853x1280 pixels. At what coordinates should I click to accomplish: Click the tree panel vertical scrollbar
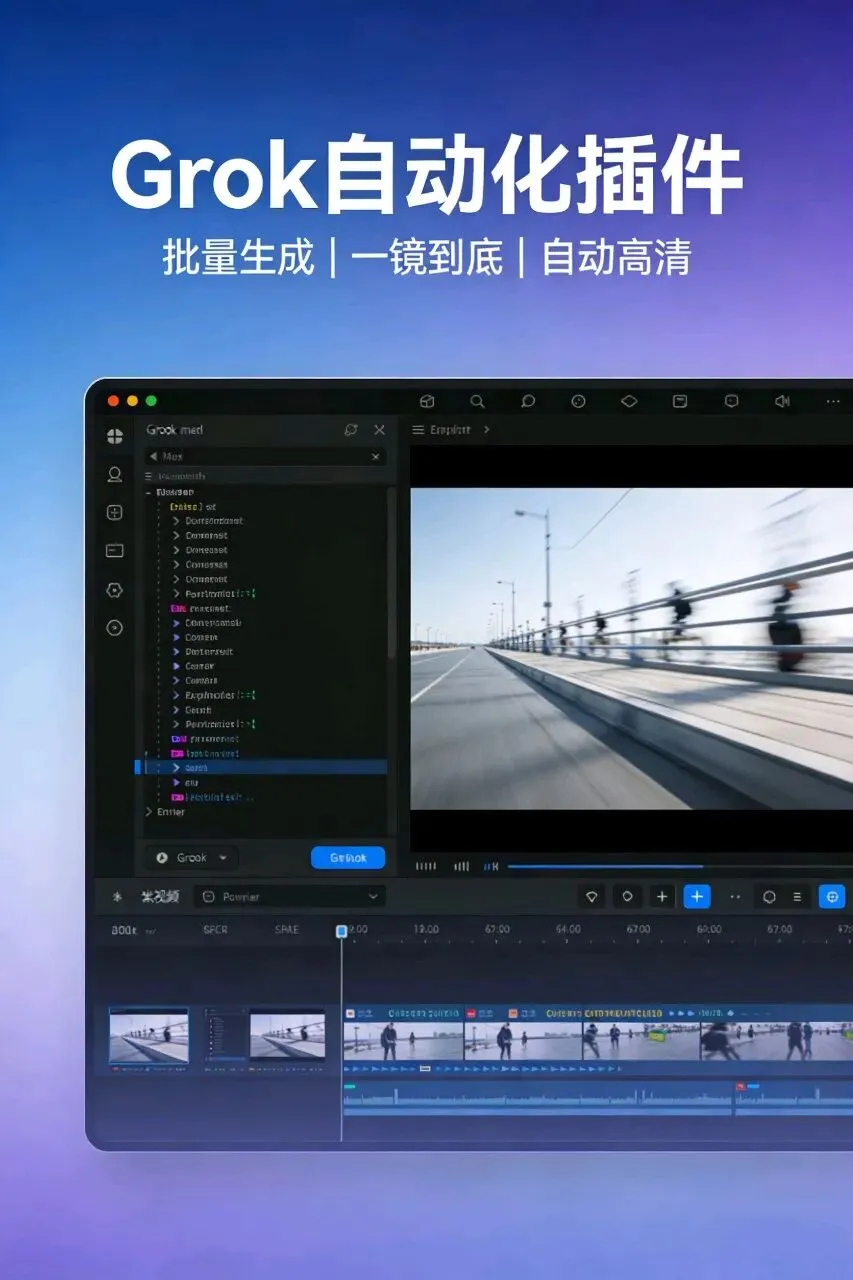coord(391,572)
